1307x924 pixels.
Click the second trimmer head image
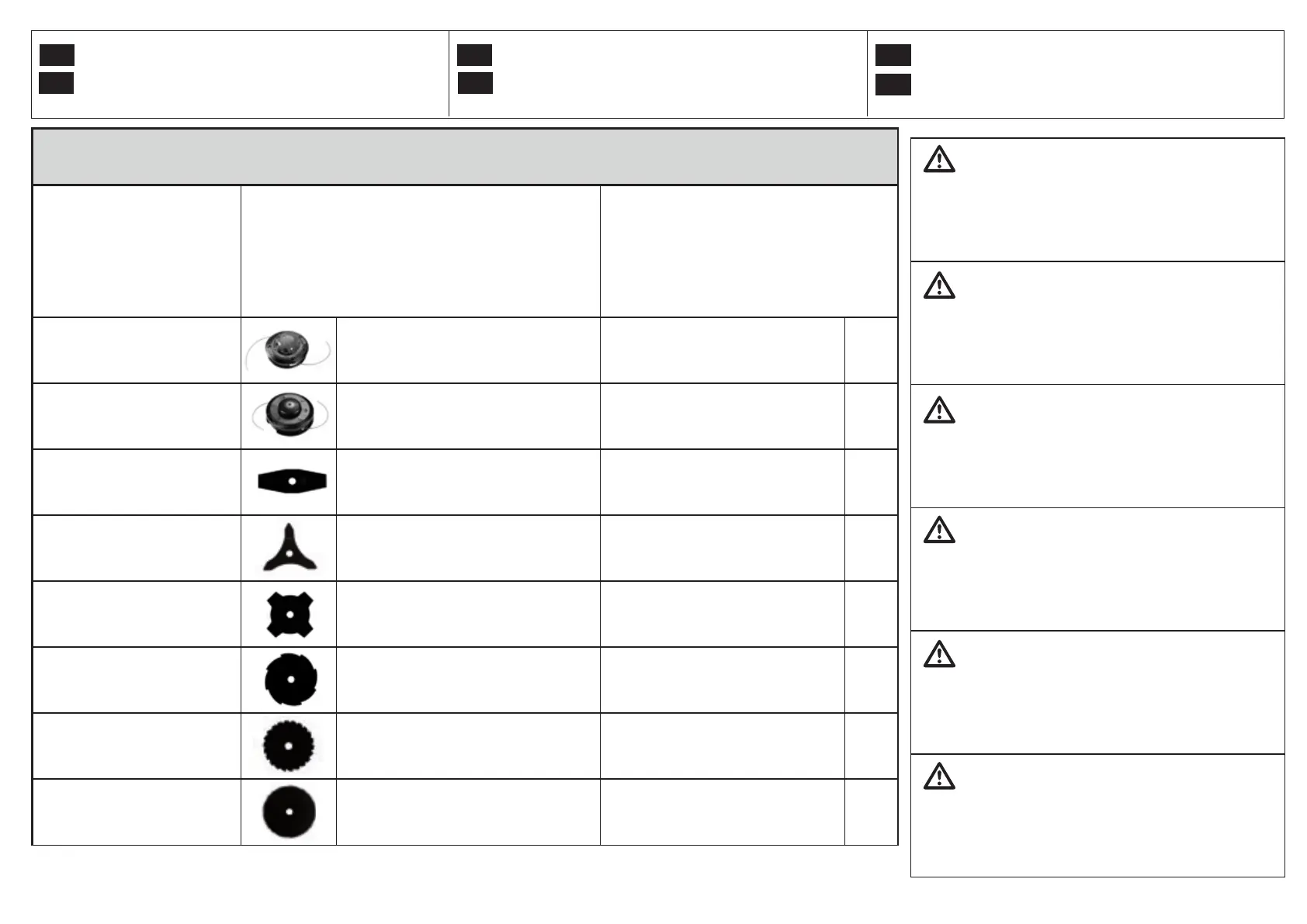coord(288,415)
